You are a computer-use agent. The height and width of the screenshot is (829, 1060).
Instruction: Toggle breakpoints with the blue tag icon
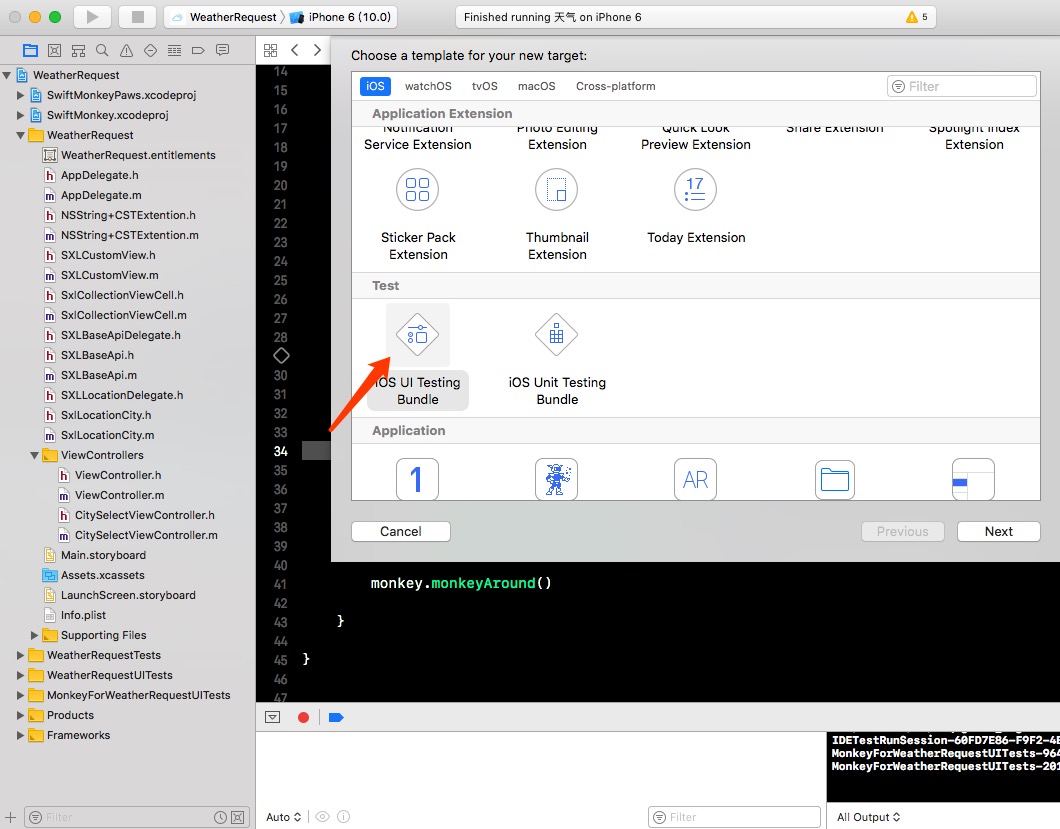point(336,717)
